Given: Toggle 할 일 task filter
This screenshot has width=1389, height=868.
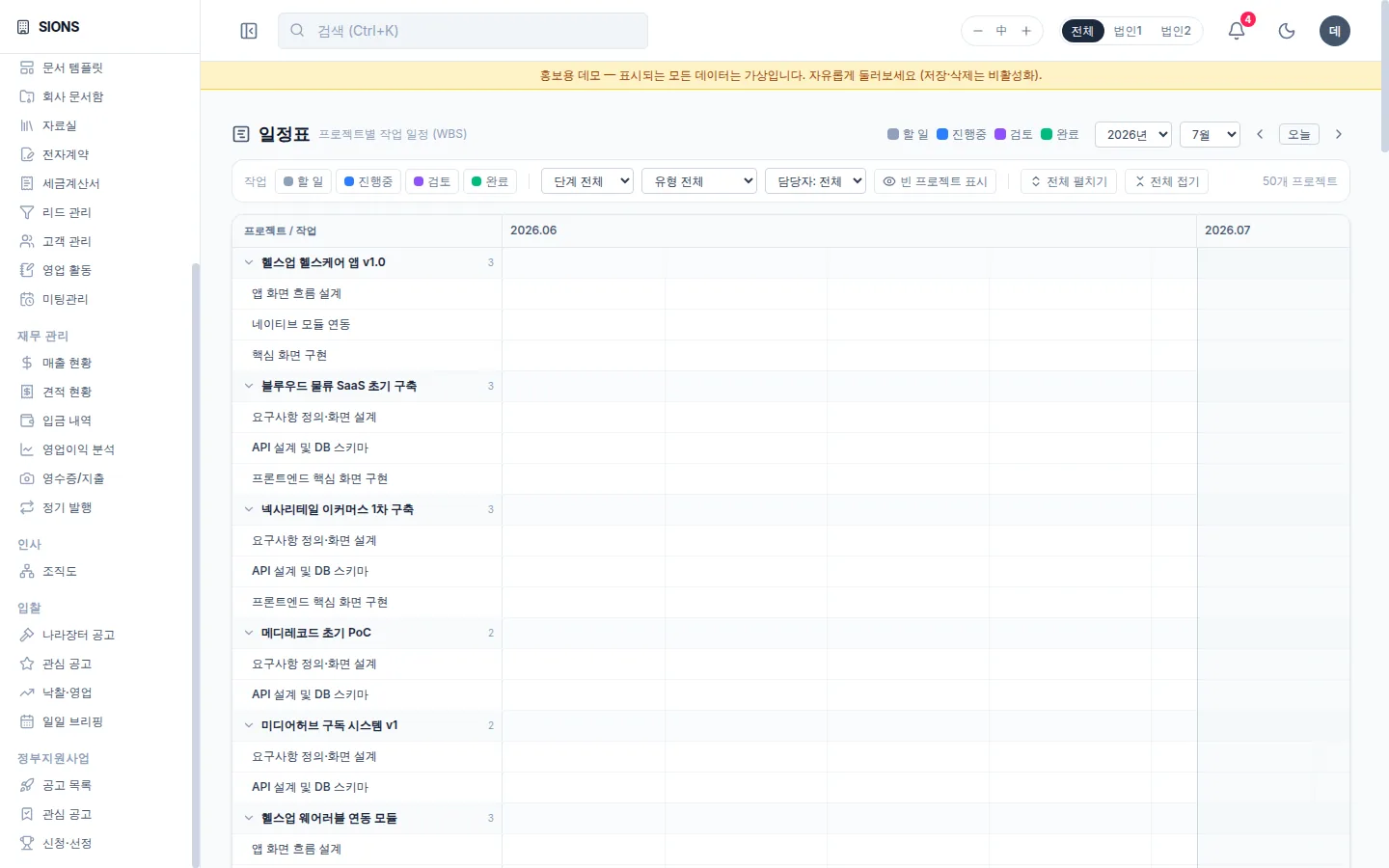Looking at the screenshot, I should (303, 181).
